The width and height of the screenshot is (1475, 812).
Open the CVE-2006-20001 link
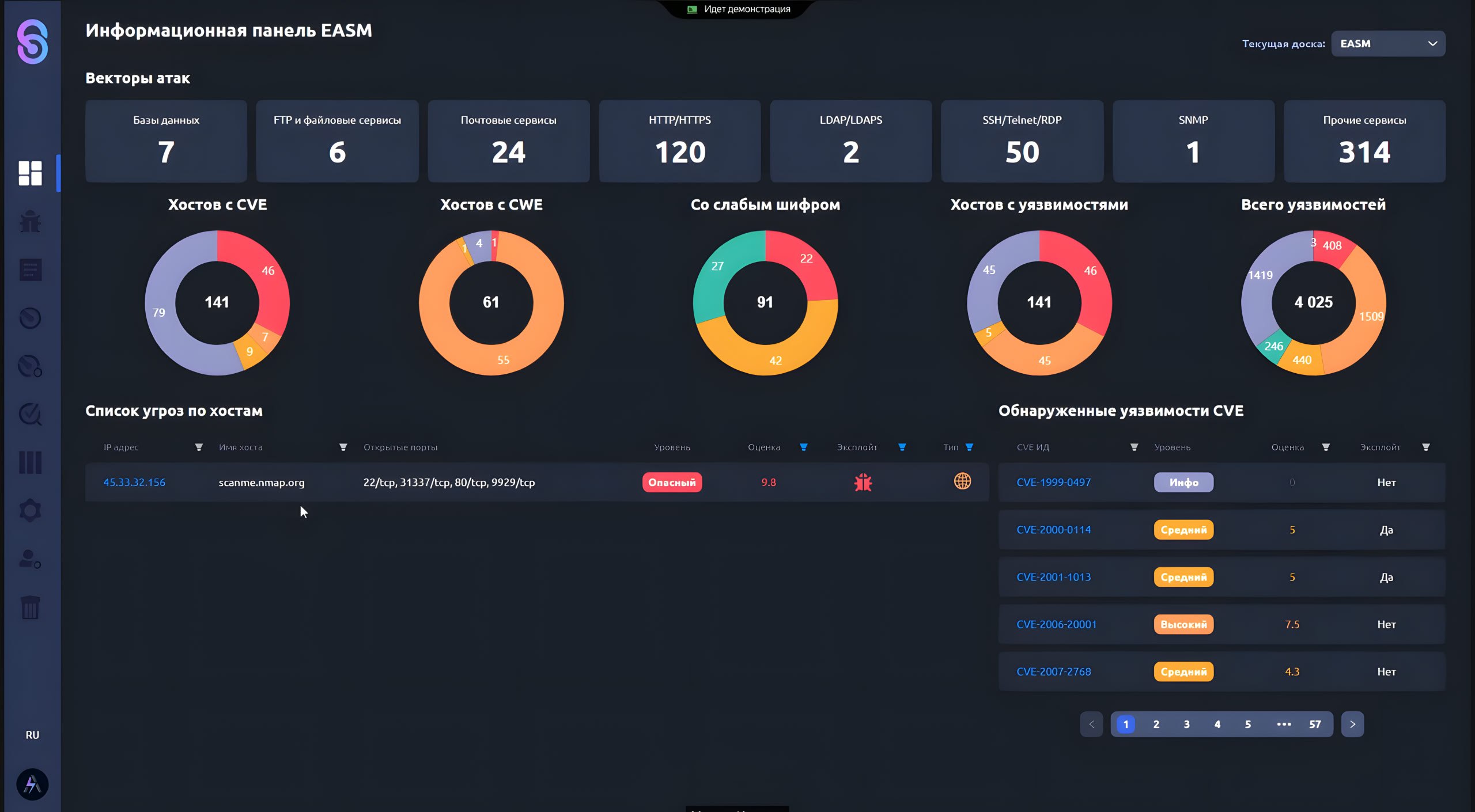click(x=1056, y=624)
